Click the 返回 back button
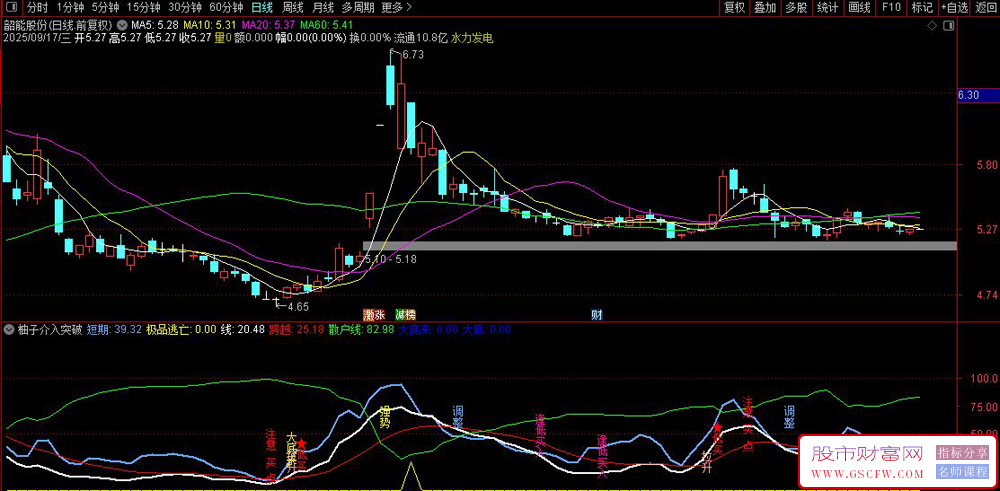The width and height of the screenshot is (1000, 491). [x=986, y=8]
